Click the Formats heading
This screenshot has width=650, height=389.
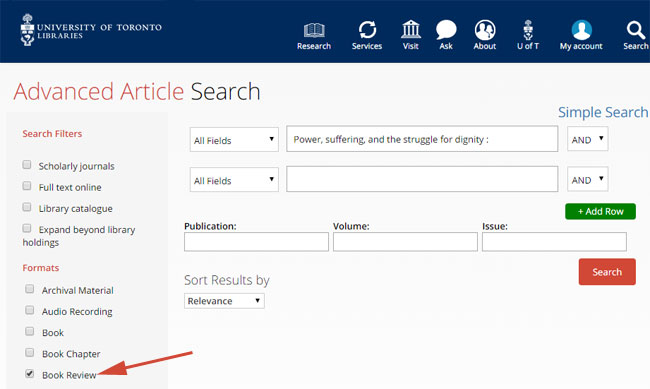[41, 267]
